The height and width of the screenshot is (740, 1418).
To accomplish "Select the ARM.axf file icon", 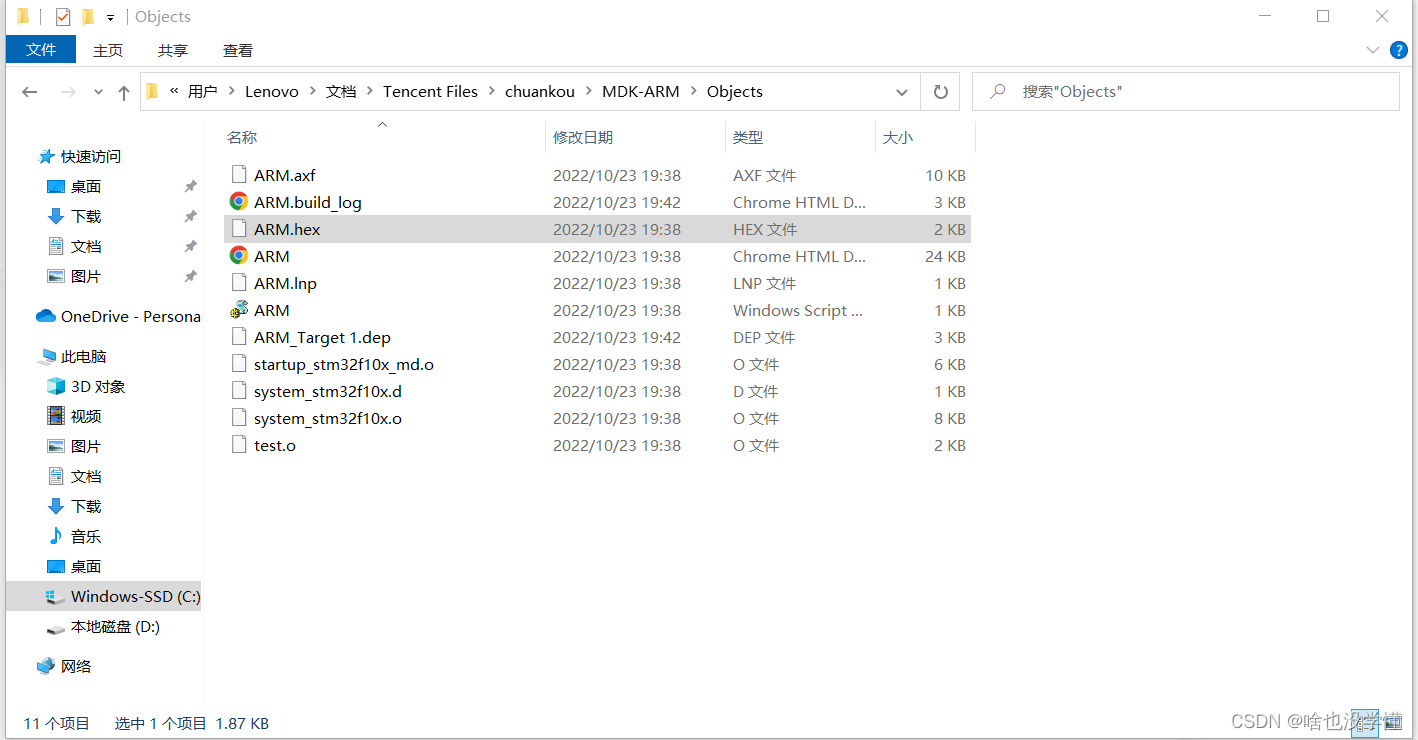I will coord(239,175).
